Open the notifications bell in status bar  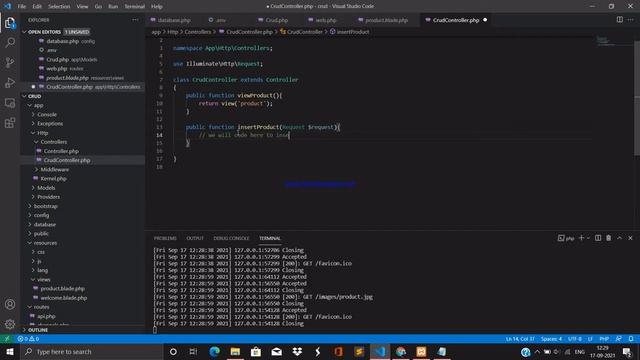[631, 339]
